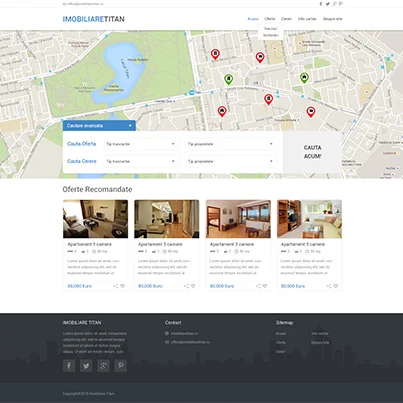Choose Inchirieri from the Oferte submenu
The height and width of the screenshot is (403, 403).
271,35
